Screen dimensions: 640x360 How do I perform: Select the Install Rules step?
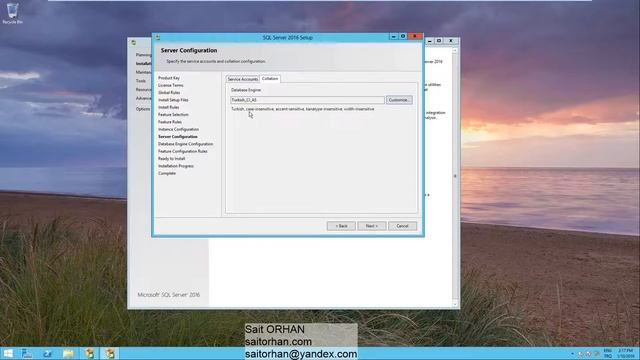pos(168,107)
